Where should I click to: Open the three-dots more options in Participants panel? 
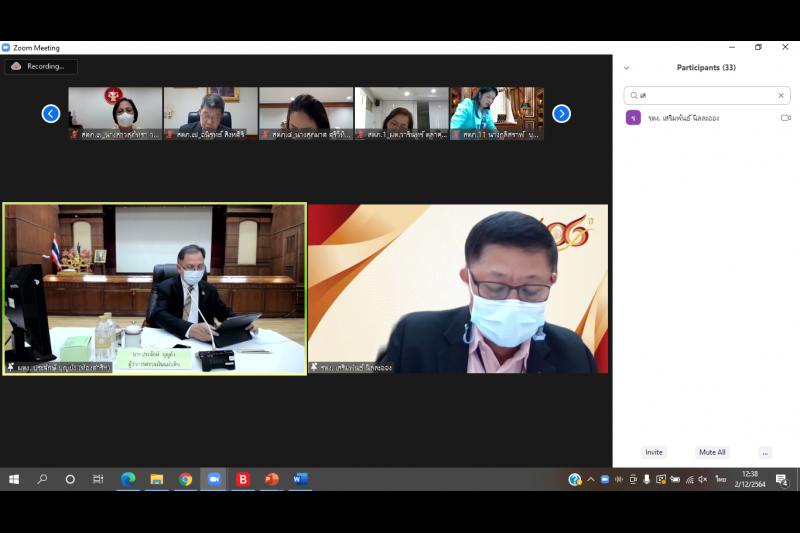pos(765,452)
